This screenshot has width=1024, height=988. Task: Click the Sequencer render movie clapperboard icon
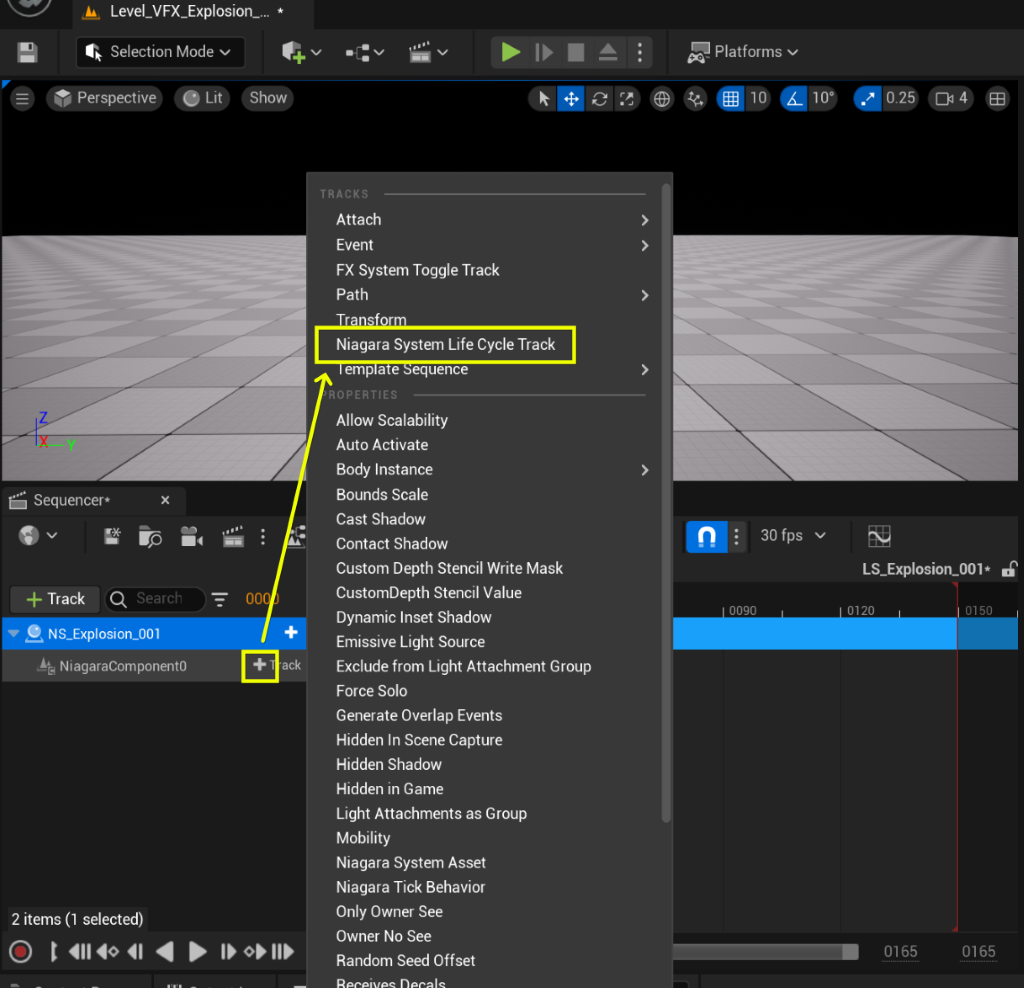point(232,537)
